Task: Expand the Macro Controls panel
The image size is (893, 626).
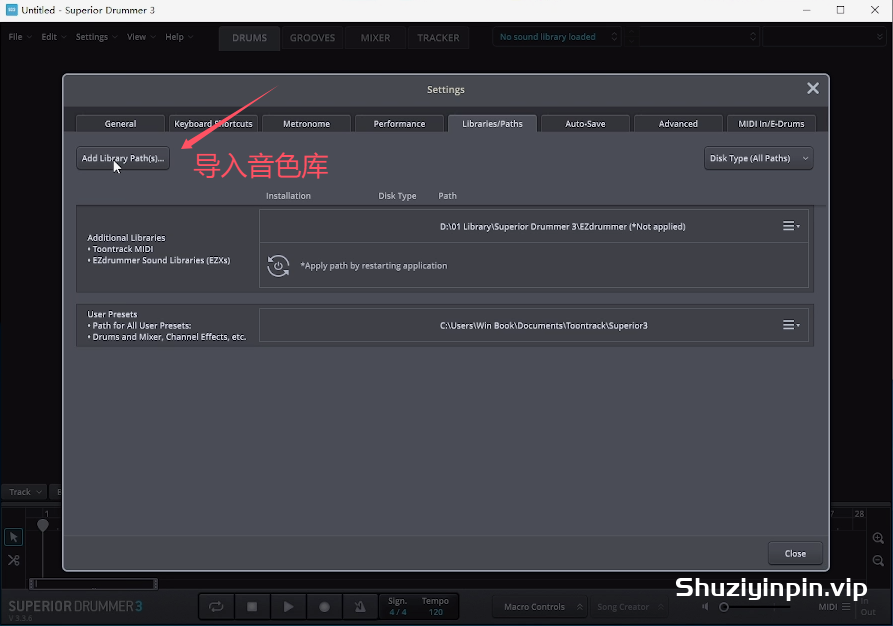Action: [540, 607]
